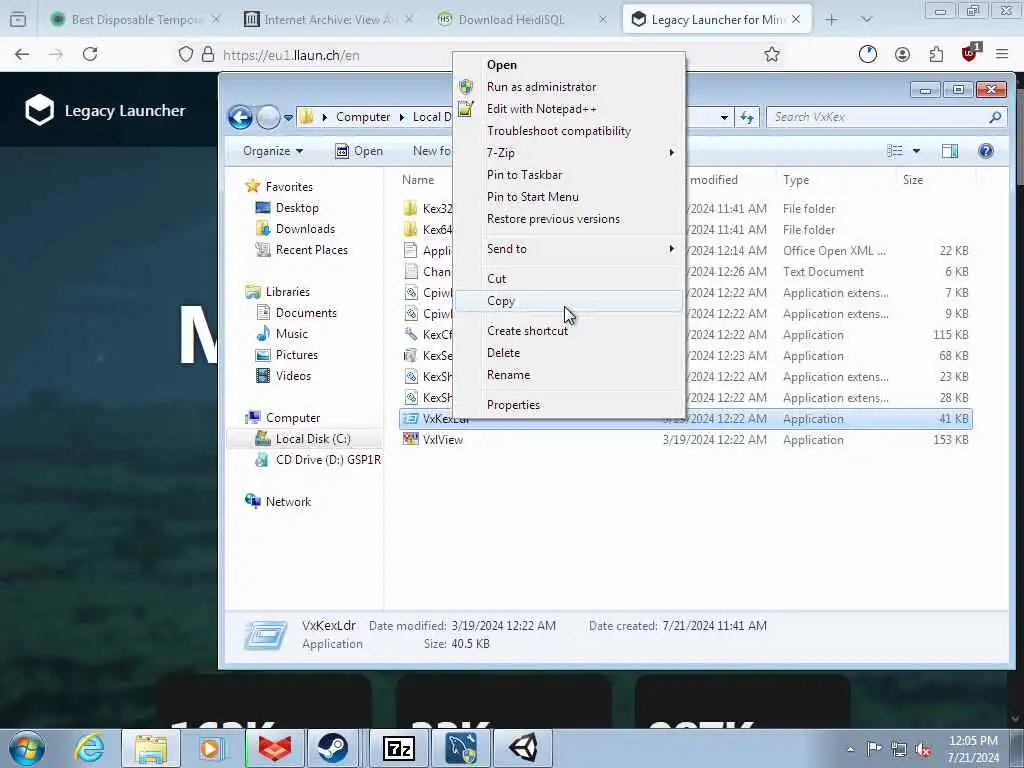The height and width of the screenshot is (768, 1024).
Task: Click the change view icon
Action: (895, 152)
